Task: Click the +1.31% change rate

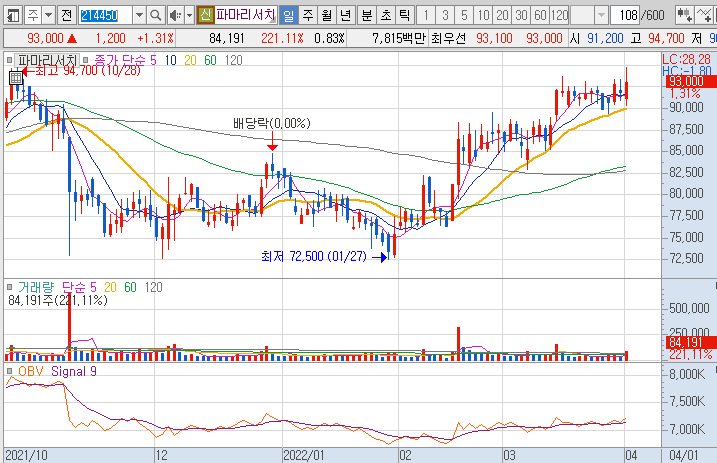Action: [155, 38]
